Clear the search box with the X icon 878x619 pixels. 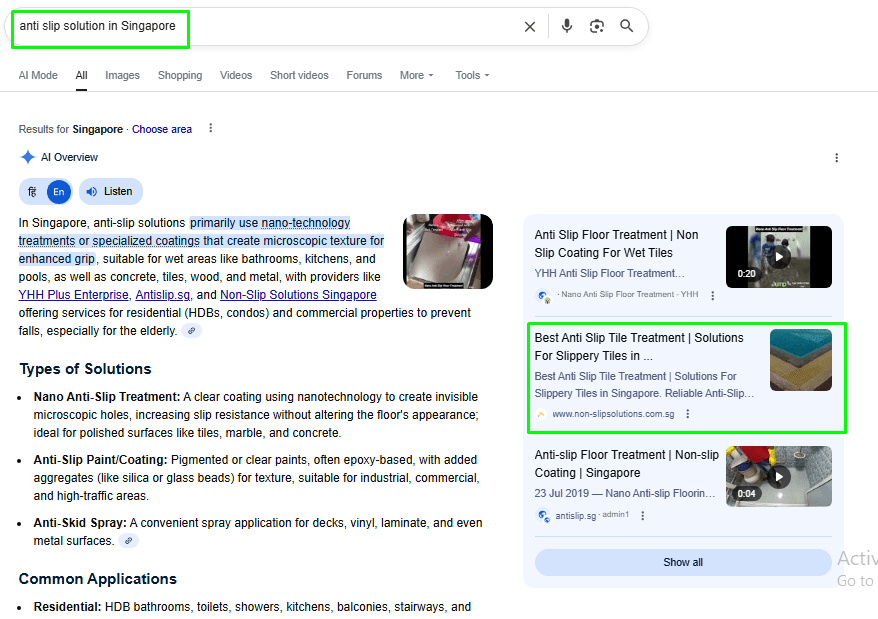click(530, 27)
